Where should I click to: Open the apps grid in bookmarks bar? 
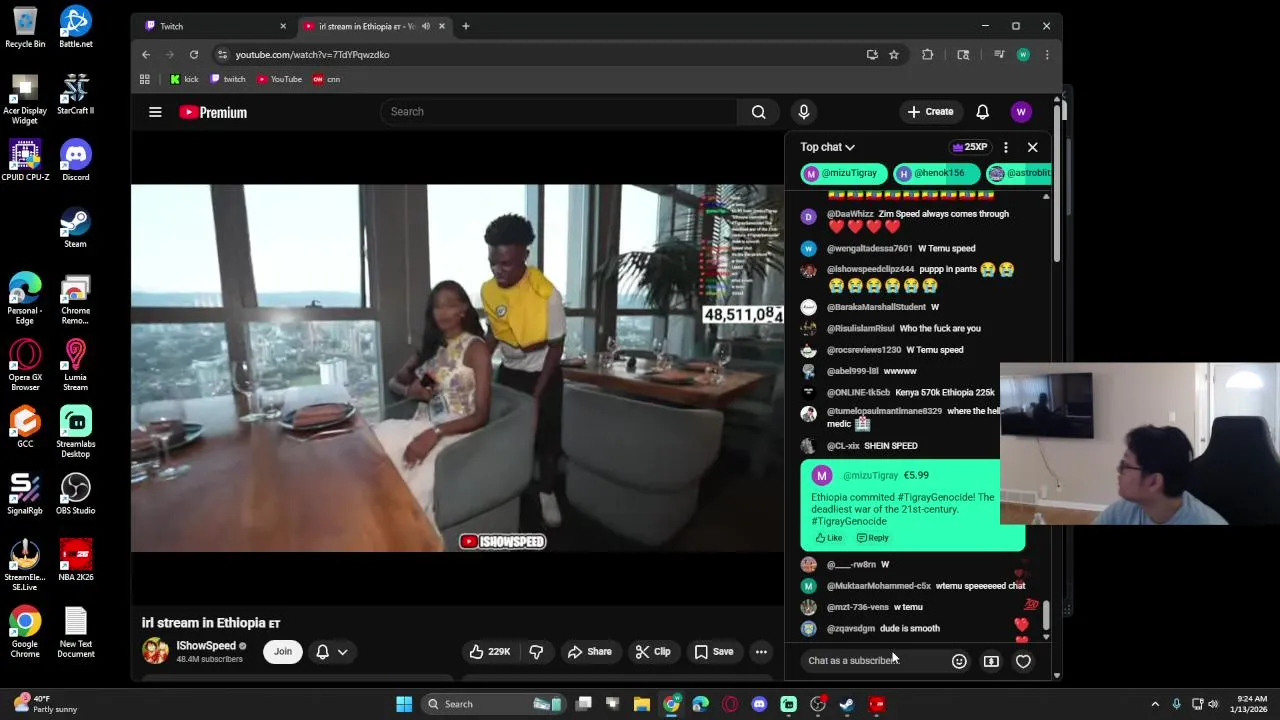coord(145,79)
